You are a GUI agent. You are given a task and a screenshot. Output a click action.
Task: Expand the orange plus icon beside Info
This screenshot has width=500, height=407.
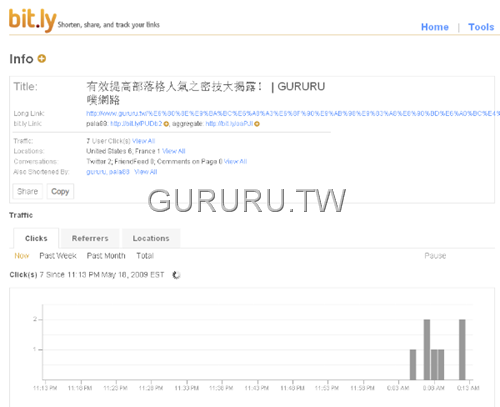click(42, 59)
